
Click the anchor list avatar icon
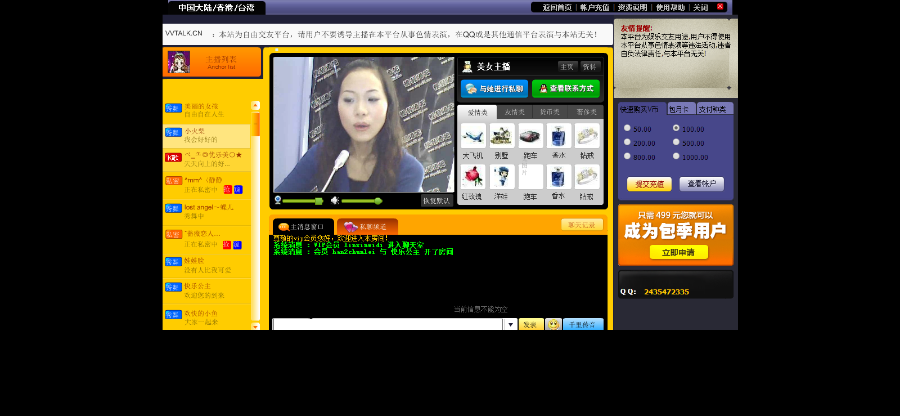179,62
